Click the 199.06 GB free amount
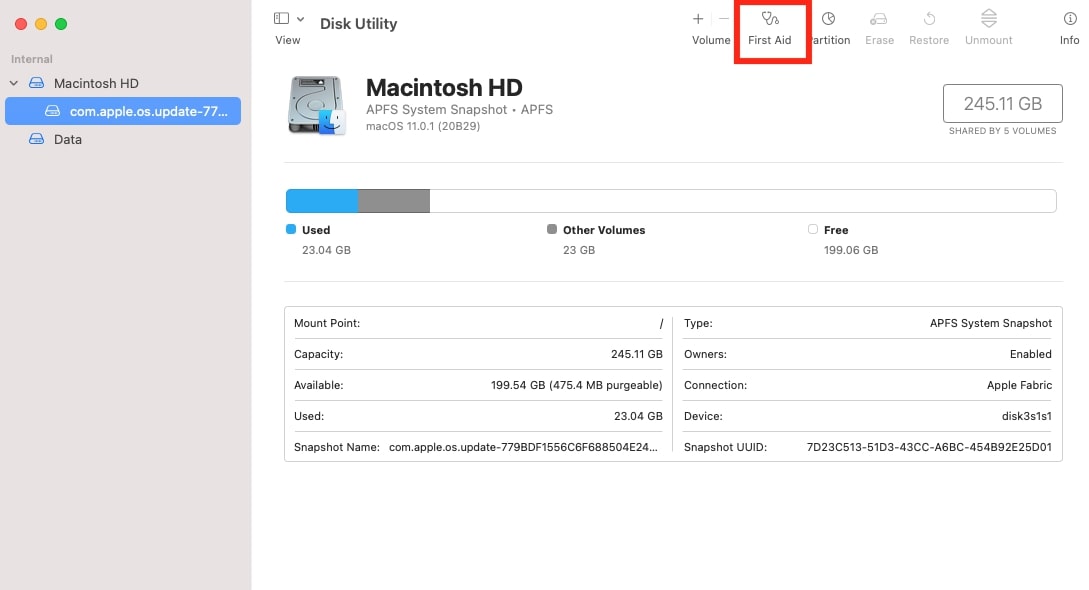Image resolution: width=1089 pixels, height=590 pixels. 851,250
